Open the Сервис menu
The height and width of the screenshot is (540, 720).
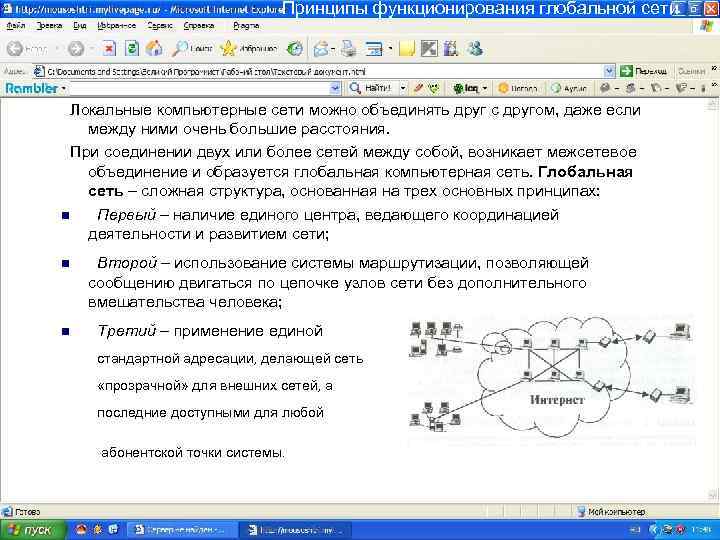coord(159,26)
